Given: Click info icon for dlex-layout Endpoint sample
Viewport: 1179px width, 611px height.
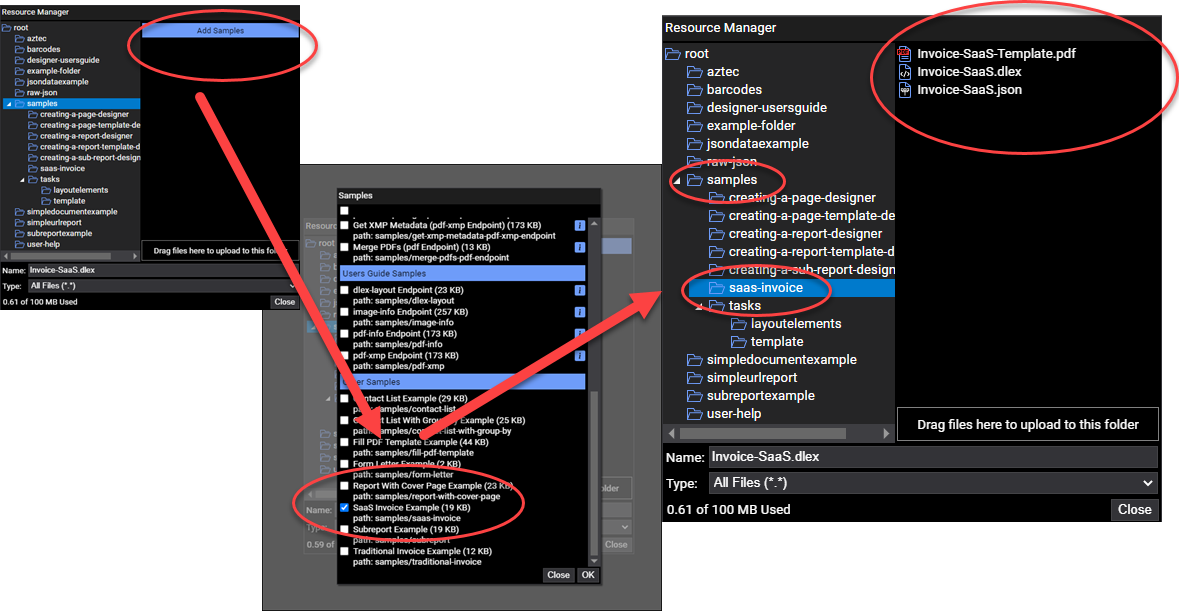Looking at the screenshot, I should point(579,291).
